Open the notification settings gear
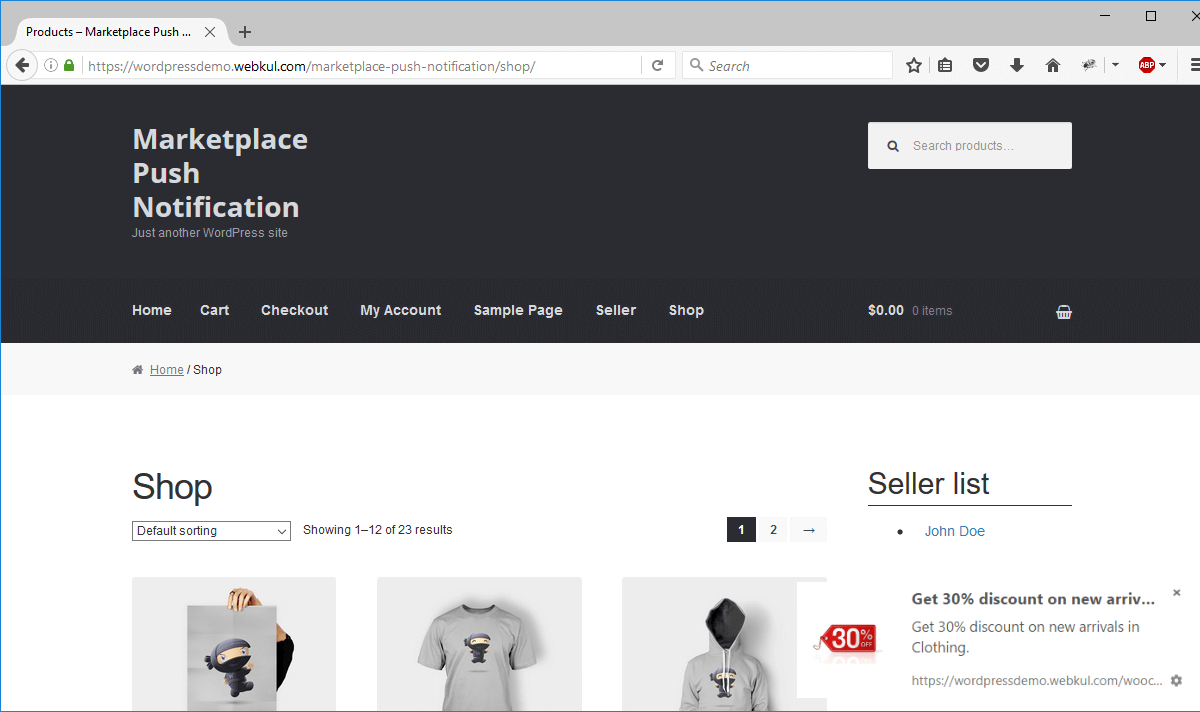 click(x=1177, y=679)
